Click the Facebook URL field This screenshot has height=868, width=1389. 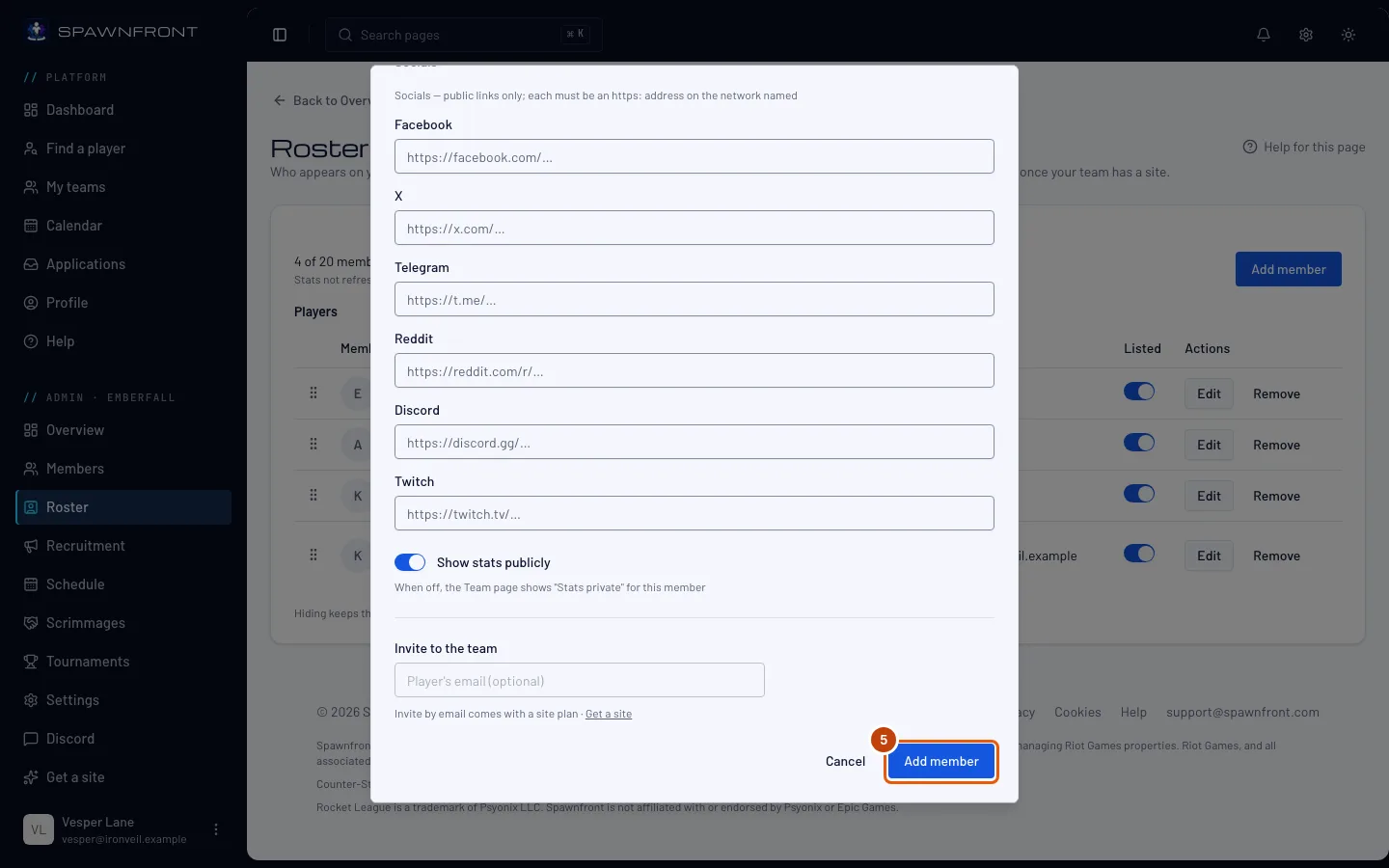tap(694, 156)
